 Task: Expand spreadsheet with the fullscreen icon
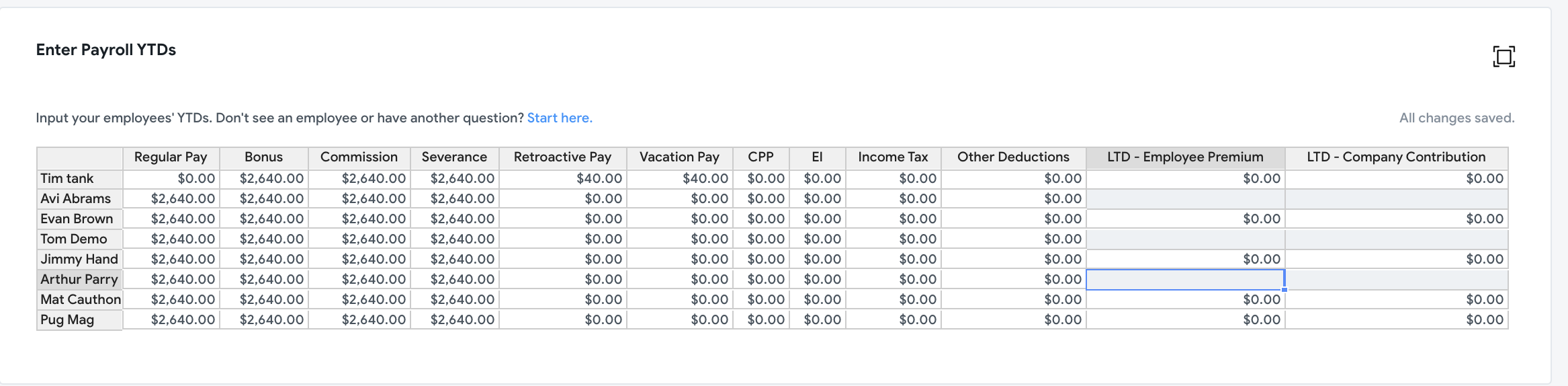click(x=1504, y=56)
